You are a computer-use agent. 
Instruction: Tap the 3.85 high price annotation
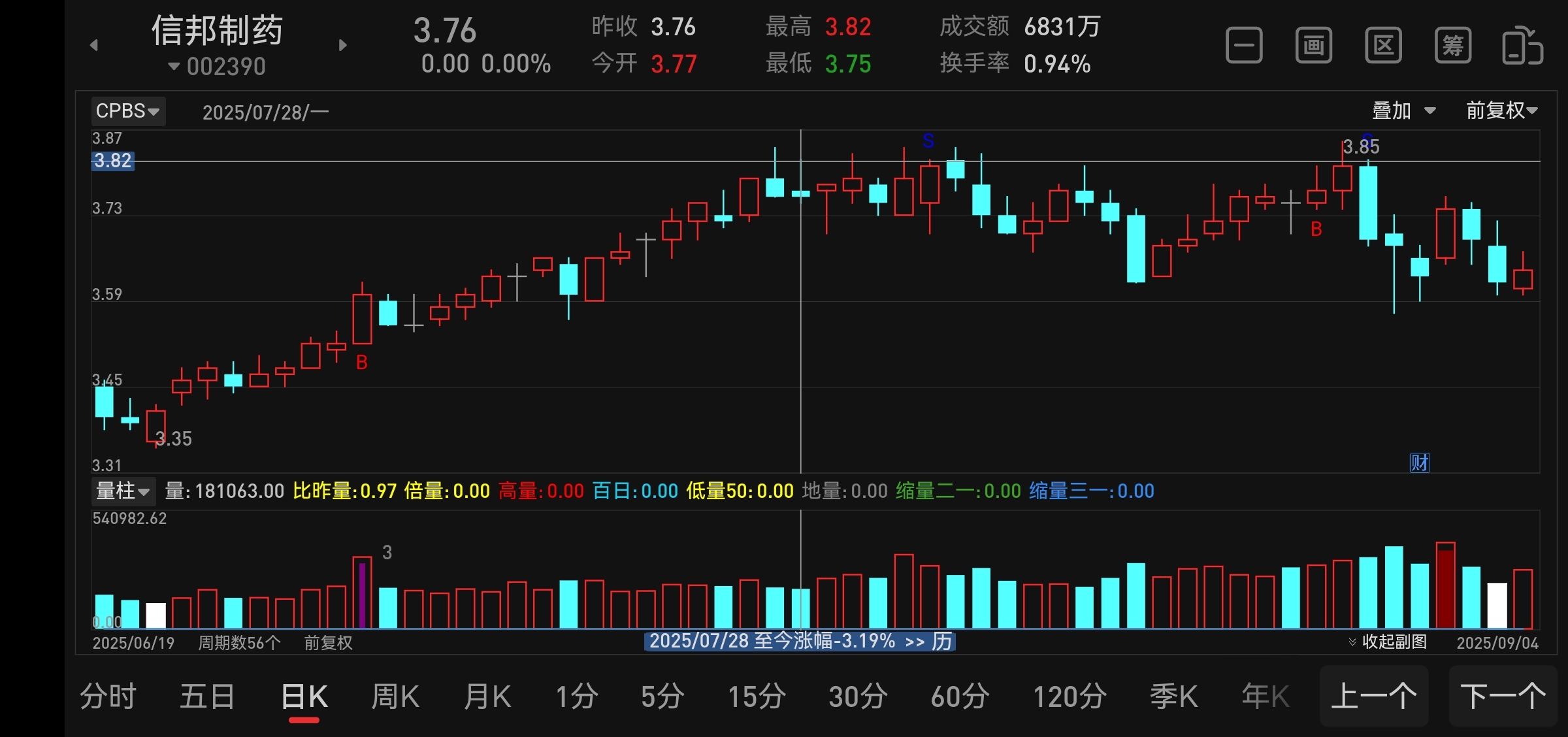point(1361,146)
